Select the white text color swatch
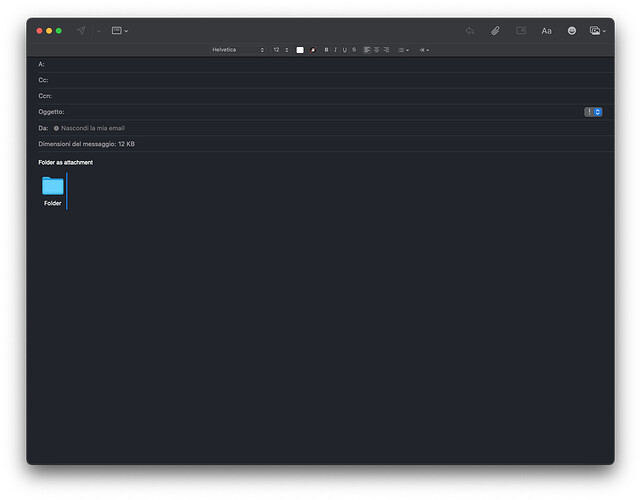Image resolution: width=640 pixels, height=500 pixels. point(300,49)
